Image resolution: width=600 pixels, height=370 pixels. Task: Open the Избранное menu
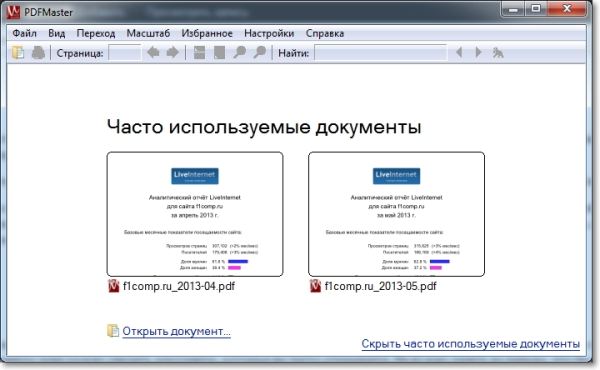[x=207, y=33]
